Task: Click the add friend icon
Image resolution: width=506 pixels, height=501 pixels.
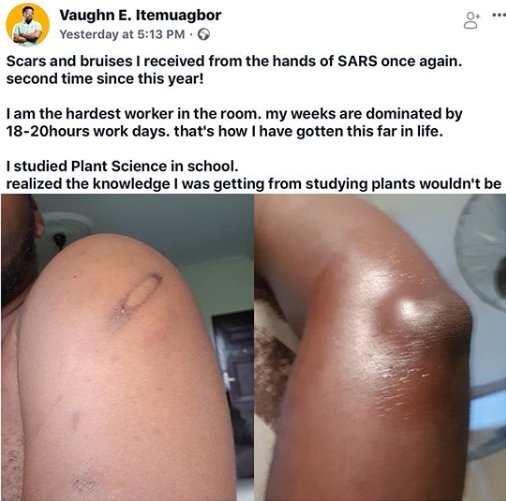Action: click(x=471, y=21)
